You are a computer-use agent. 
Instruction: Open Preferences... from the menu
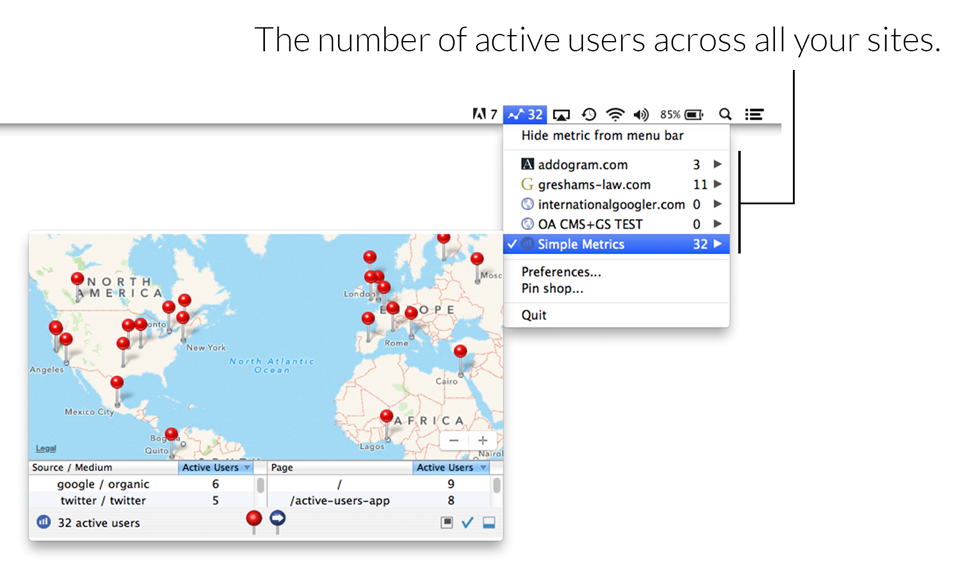(561, 272)
